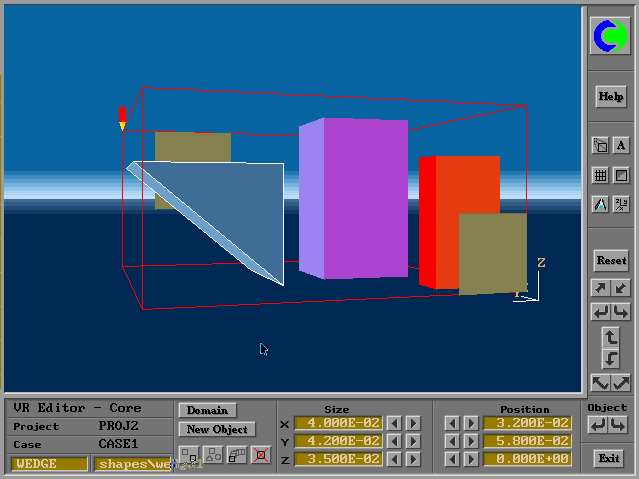Click the text 'A' icon beside object select
This screenshot has height=479, width=639.
pos(621,146)
